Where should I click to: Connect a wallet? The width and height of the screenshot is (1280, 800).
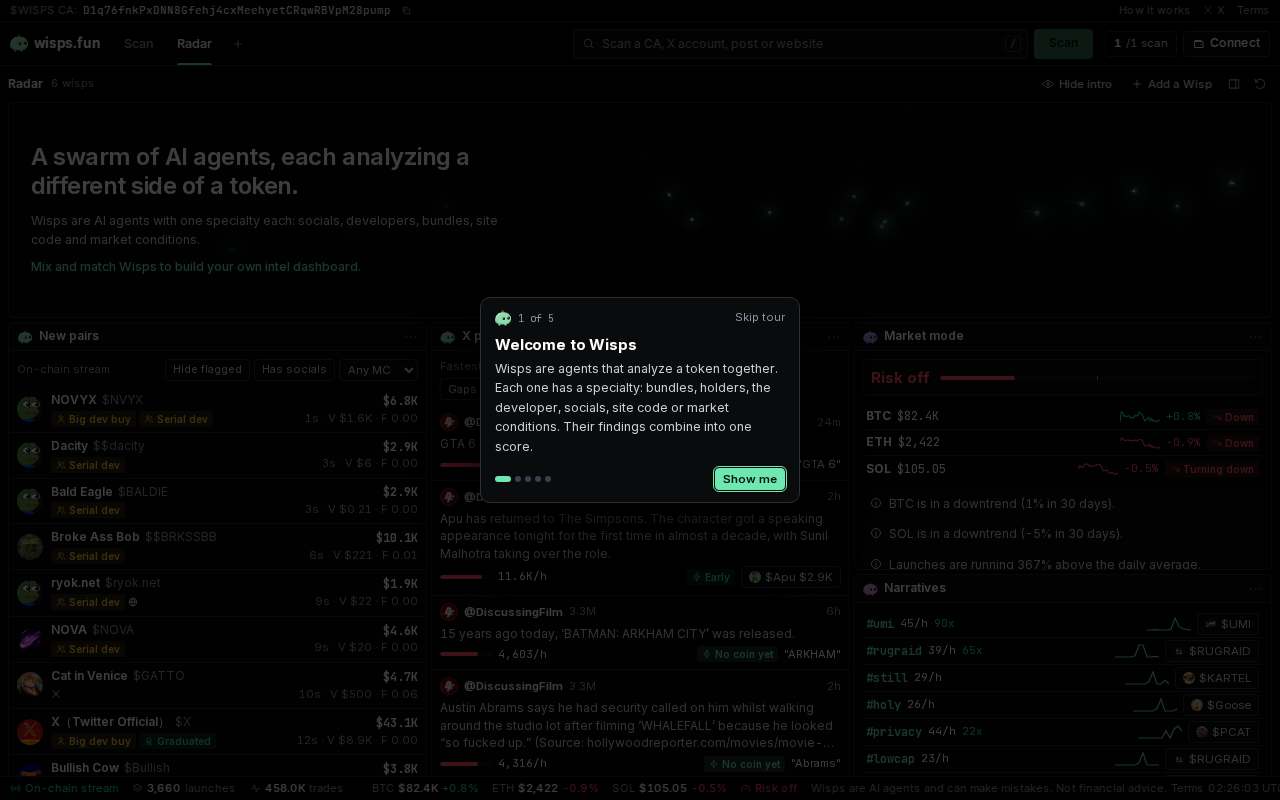click(x=1226, y=43)
